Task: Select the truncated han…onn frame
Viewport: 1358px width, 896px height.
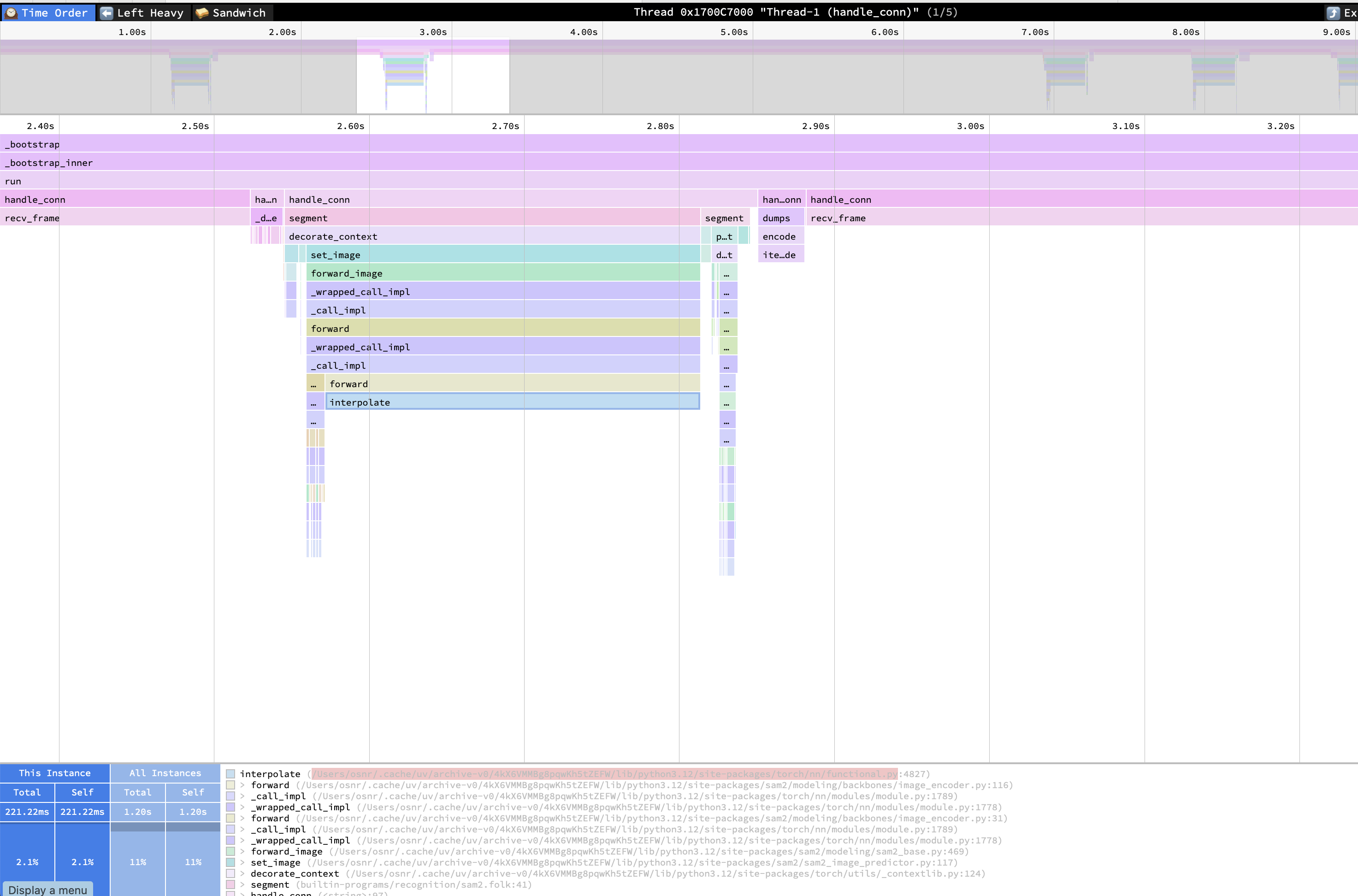Action: coord(781,199)
